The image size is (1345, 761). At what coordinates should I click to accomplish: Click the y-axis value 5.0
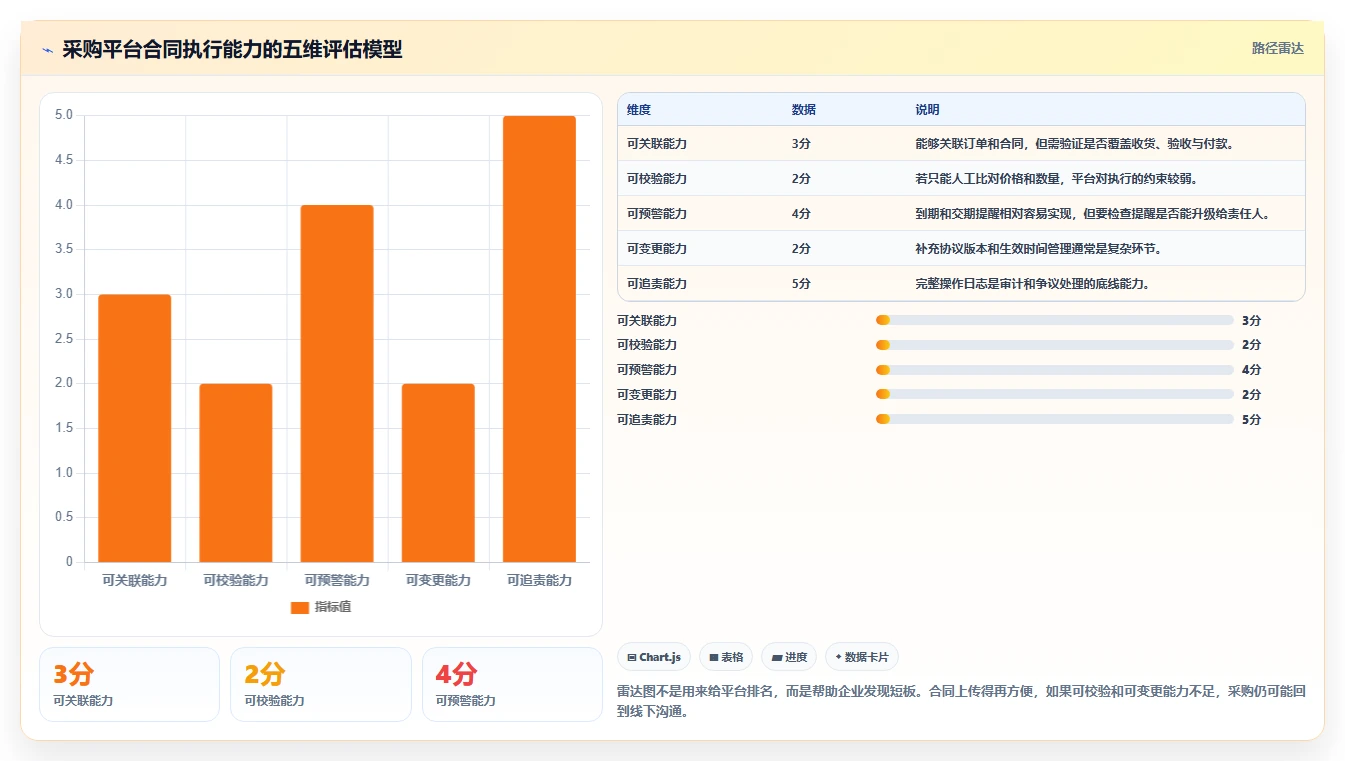pos(64,115)
